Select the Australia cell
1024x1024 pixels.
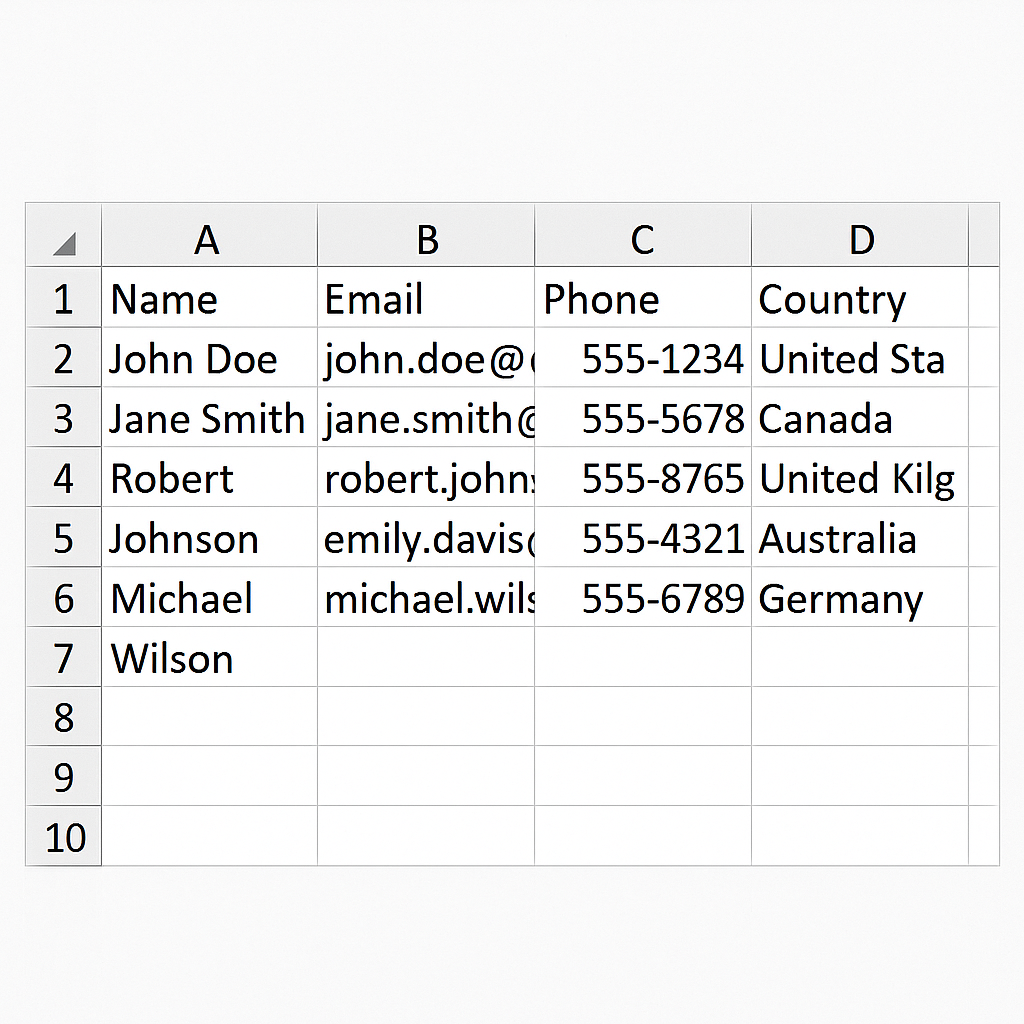(x=859, y=537)
